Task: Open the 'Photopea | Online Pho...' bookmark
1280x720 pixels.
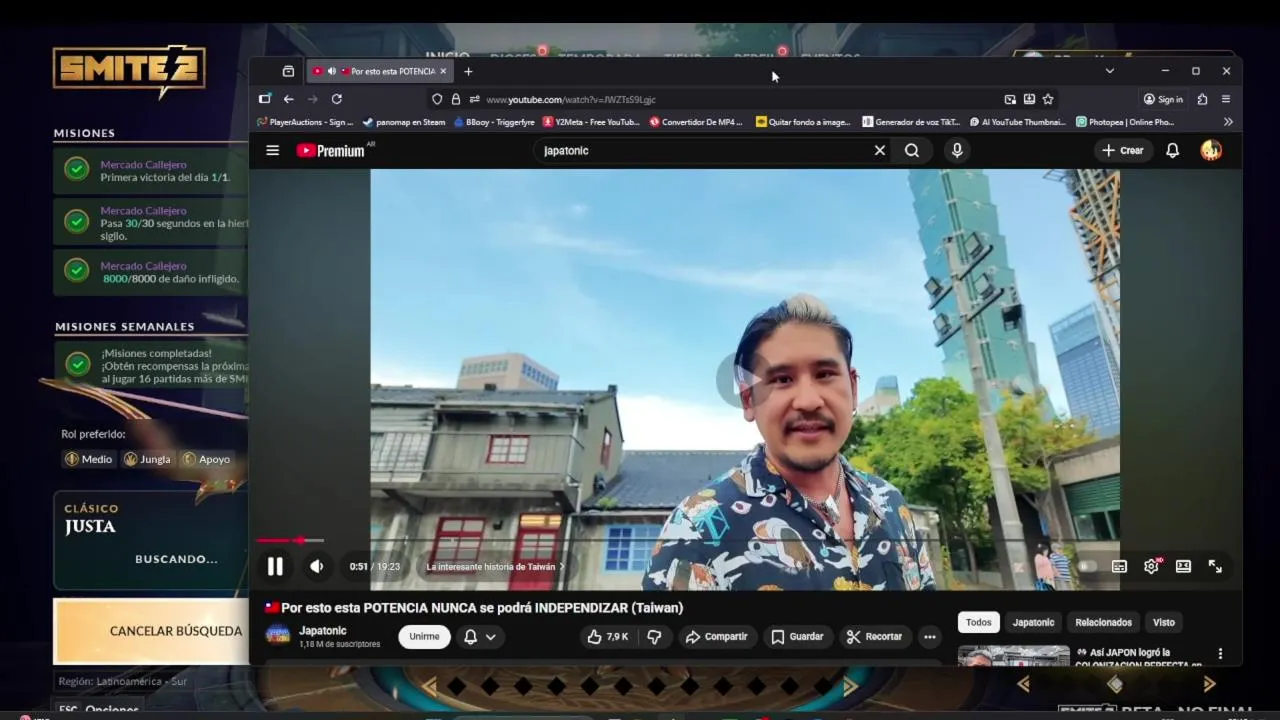Action: (x=1125, y=122)
